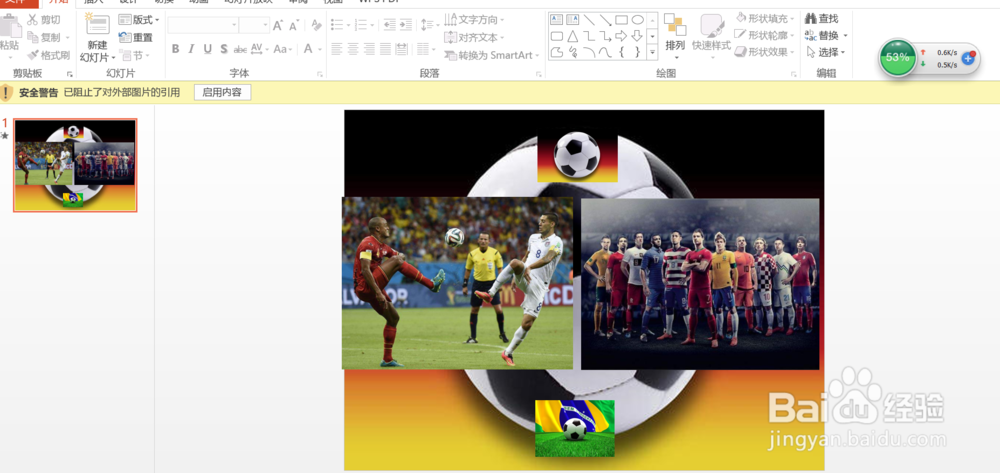This screenshot has height=473, width=1000.
Task: Pick the straight line shape
Action: click(589, 20)
